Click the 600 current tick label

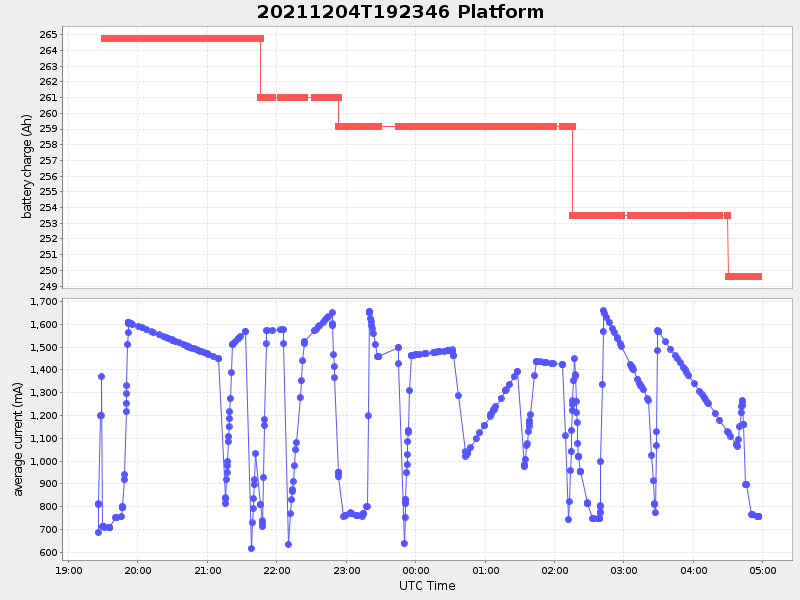[x=48, y=553]
